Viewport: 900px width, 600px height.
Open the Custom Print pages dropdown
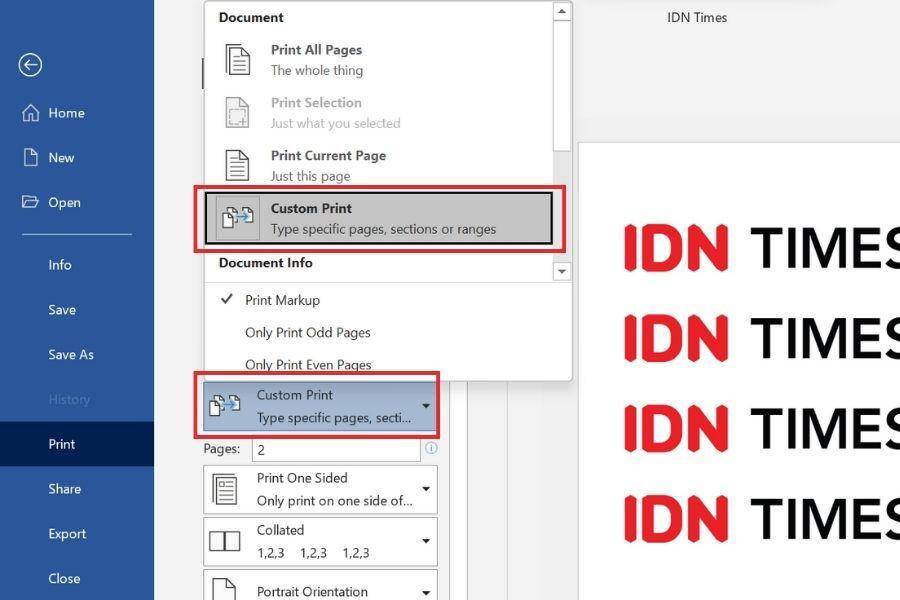(320, 406)
